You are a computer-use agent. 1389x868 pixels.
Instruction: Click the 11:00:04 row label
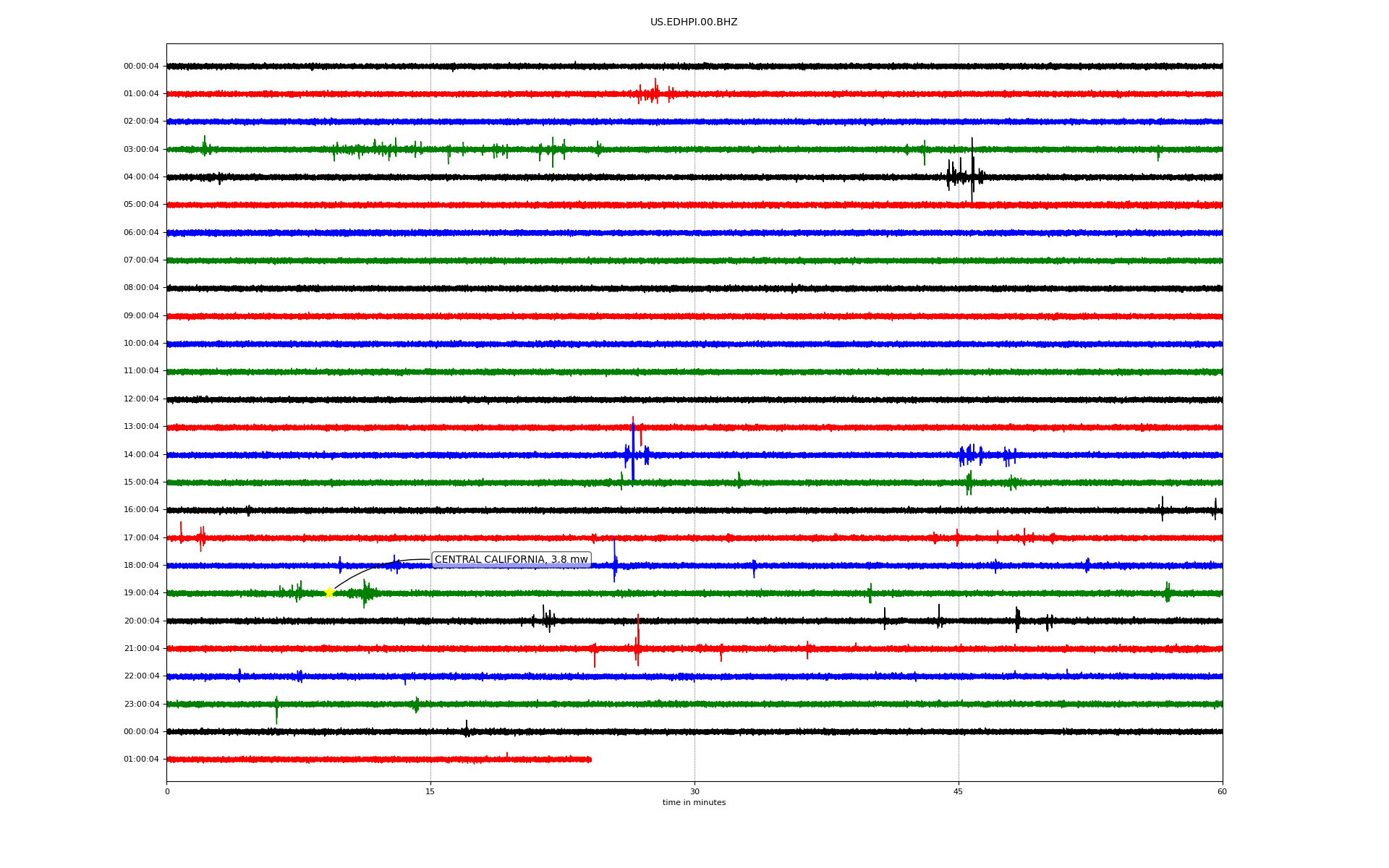(x=141, y=371)
